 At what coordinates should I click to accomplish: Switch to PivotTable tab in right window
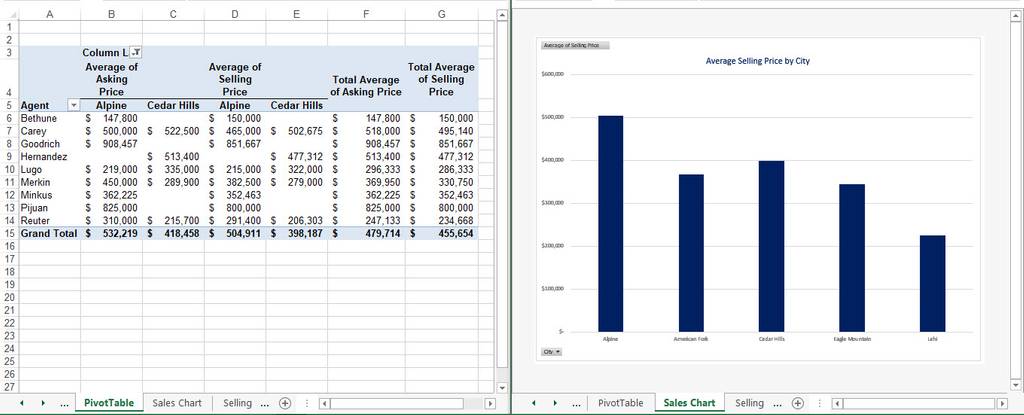coord(620,403)
